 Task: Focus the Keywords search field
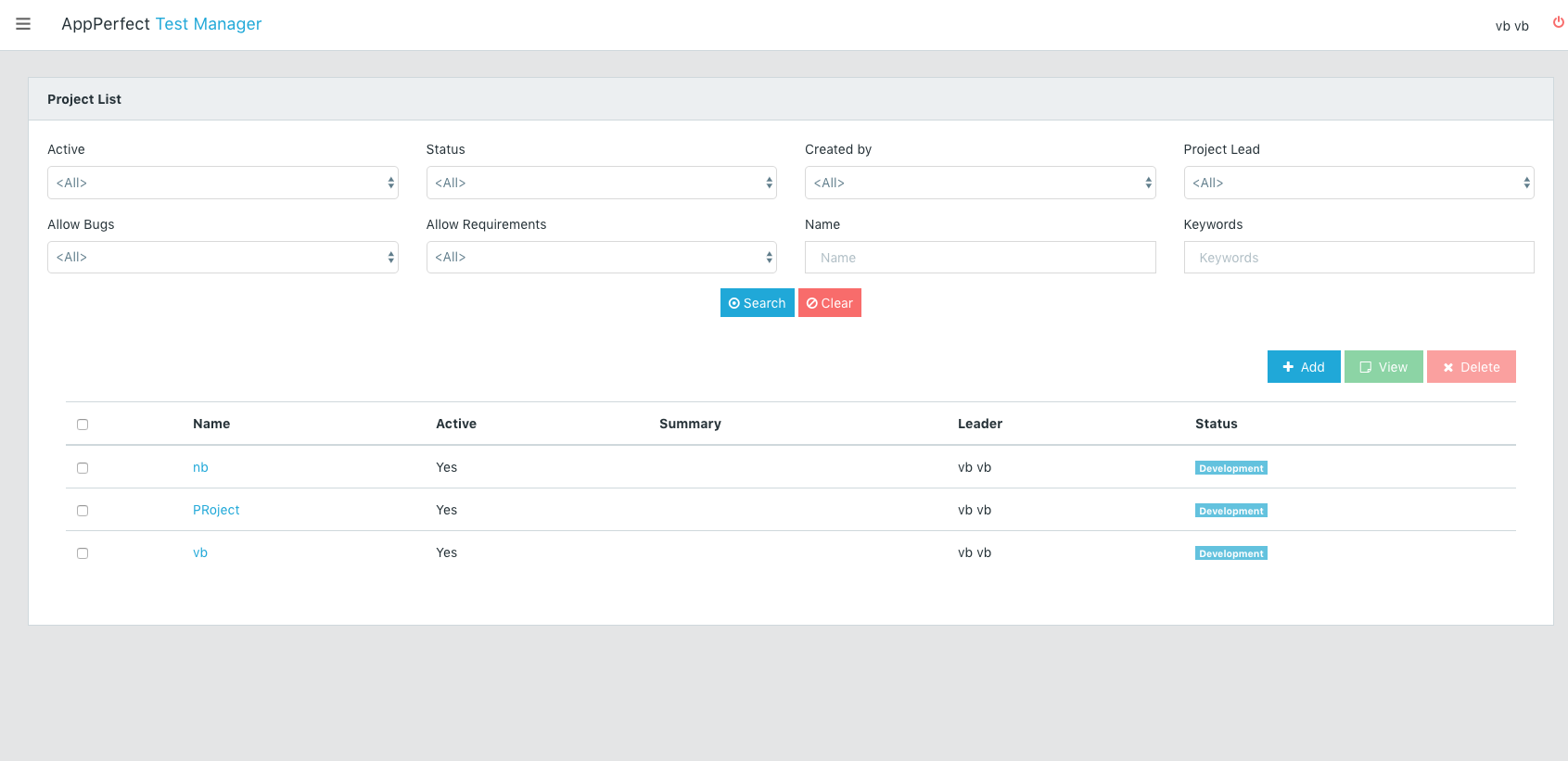point(1358,258)
